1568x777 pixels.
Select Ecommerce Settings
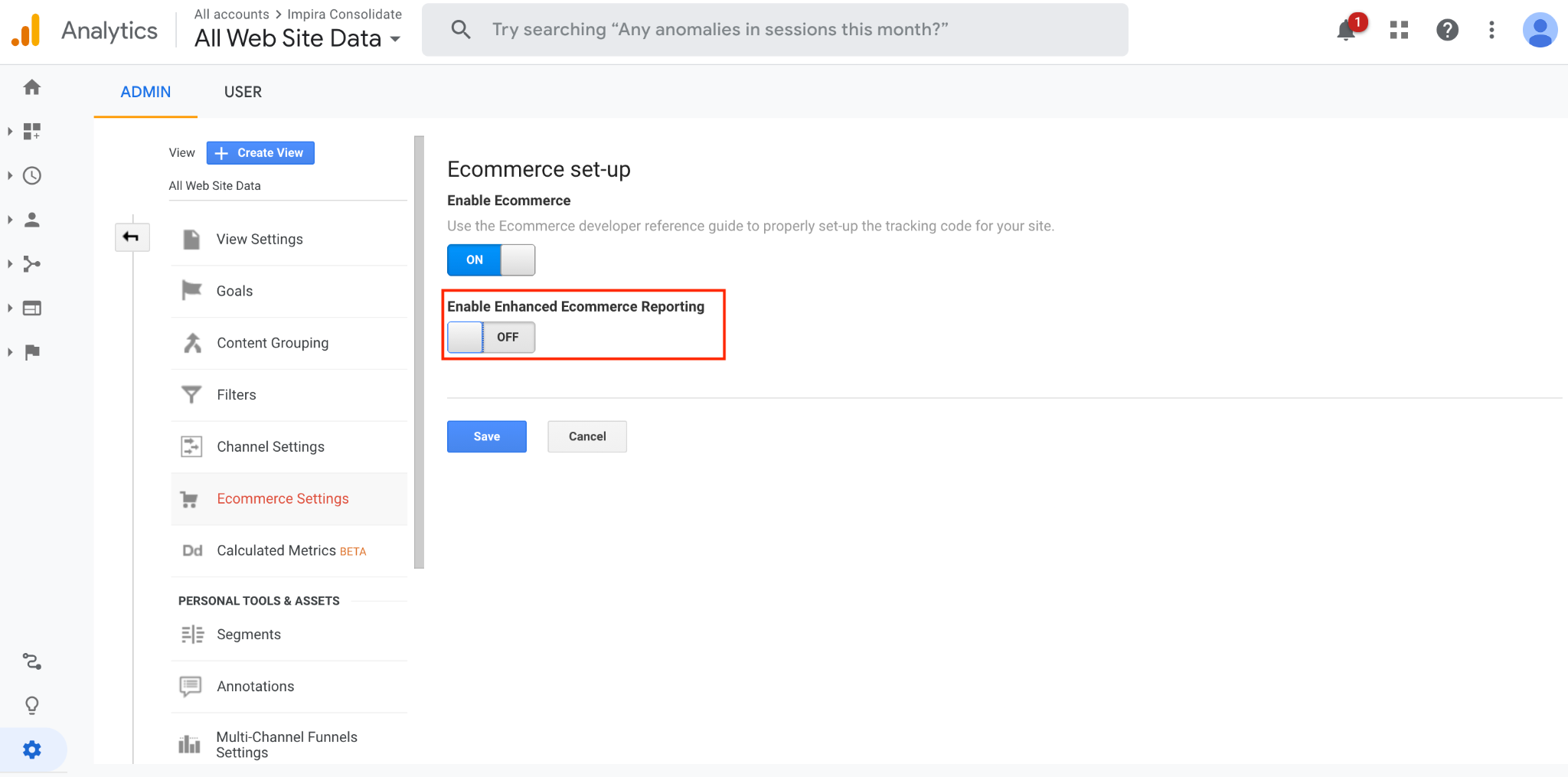click(289, 499)
